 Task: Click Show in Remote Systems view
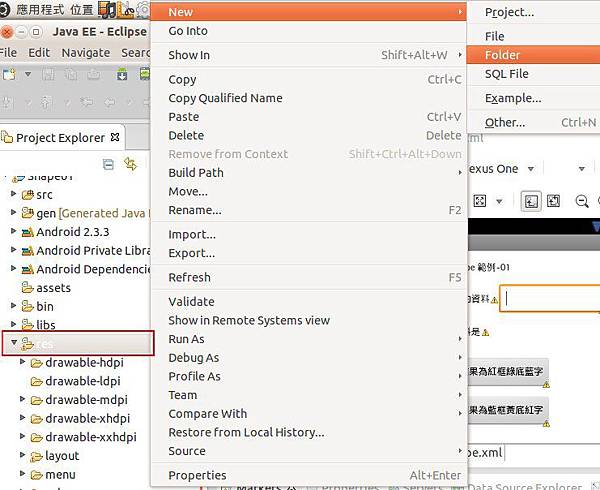[x=308, y=321]
